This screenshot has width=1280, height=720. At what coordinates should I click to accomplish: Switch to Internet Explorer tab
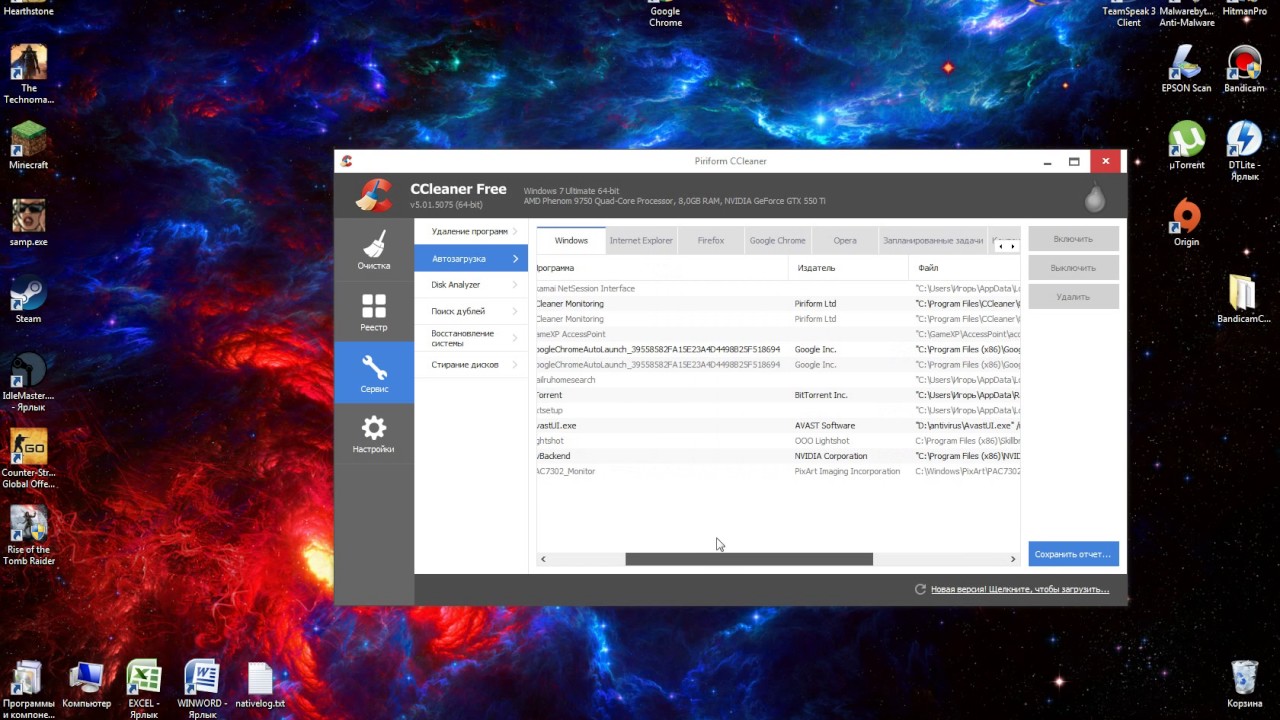[641, 240]
